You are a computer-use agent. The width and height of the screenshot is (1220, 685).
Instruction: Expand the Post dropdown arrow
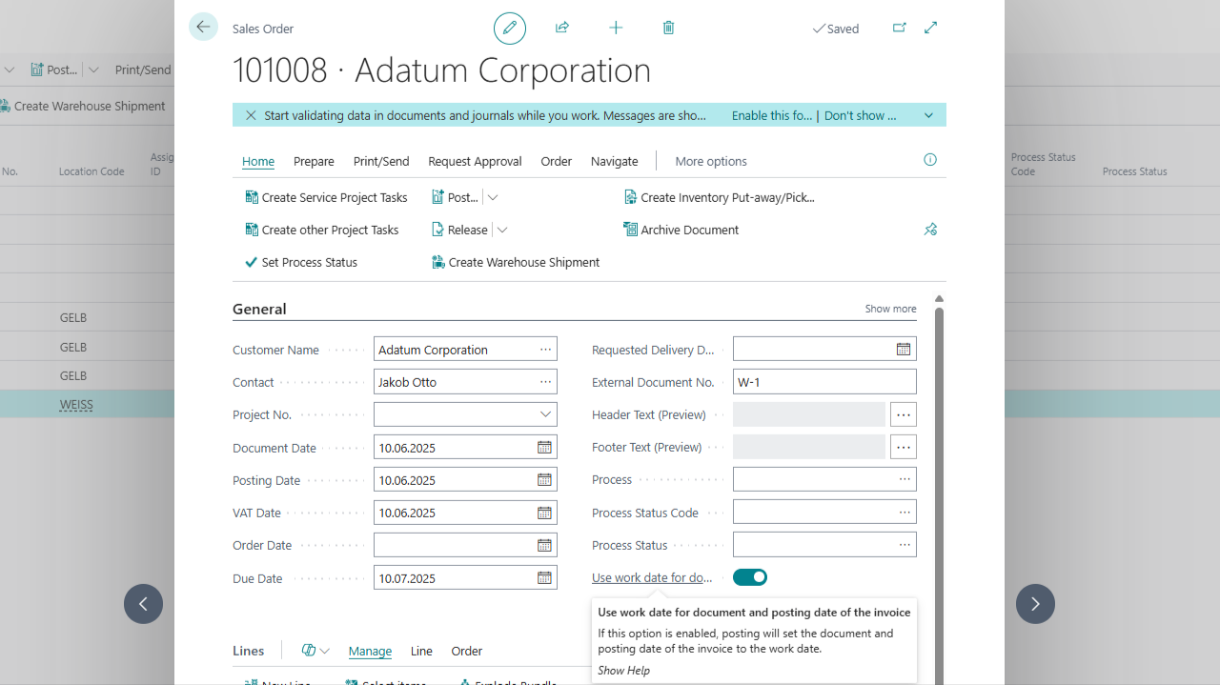point(493,198)
